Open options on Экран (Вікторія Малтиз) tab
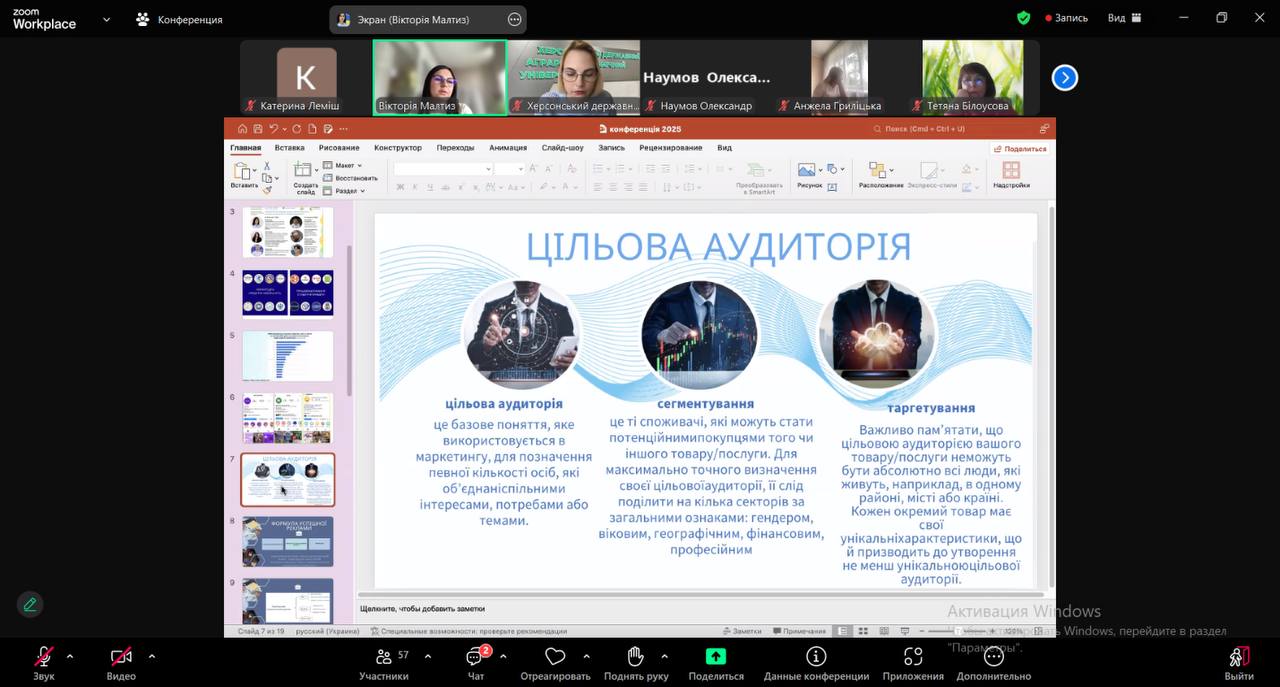The height and width of the screenshot is (687, 1280). coord(514,19)
